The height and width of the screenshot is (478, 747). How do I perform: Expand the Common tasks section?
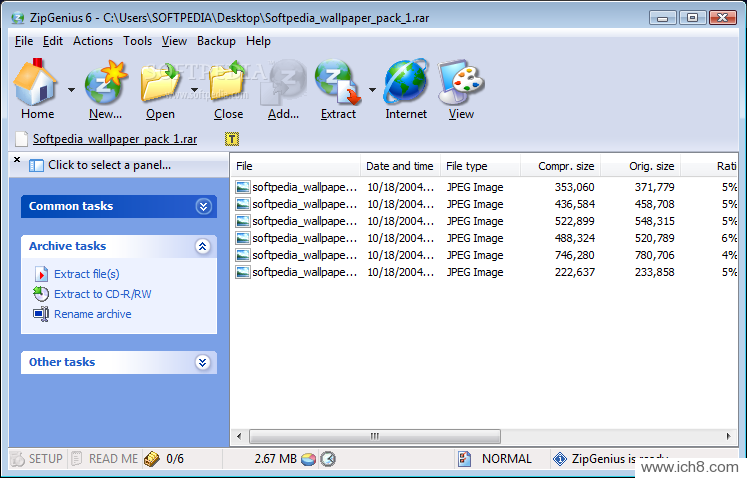tap(203, 206)
